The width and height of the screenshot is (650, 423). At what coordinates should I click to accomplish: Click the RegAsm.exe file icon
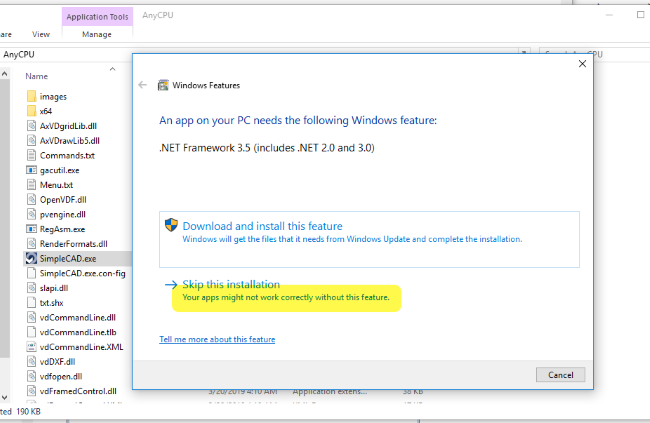(31, 229)
